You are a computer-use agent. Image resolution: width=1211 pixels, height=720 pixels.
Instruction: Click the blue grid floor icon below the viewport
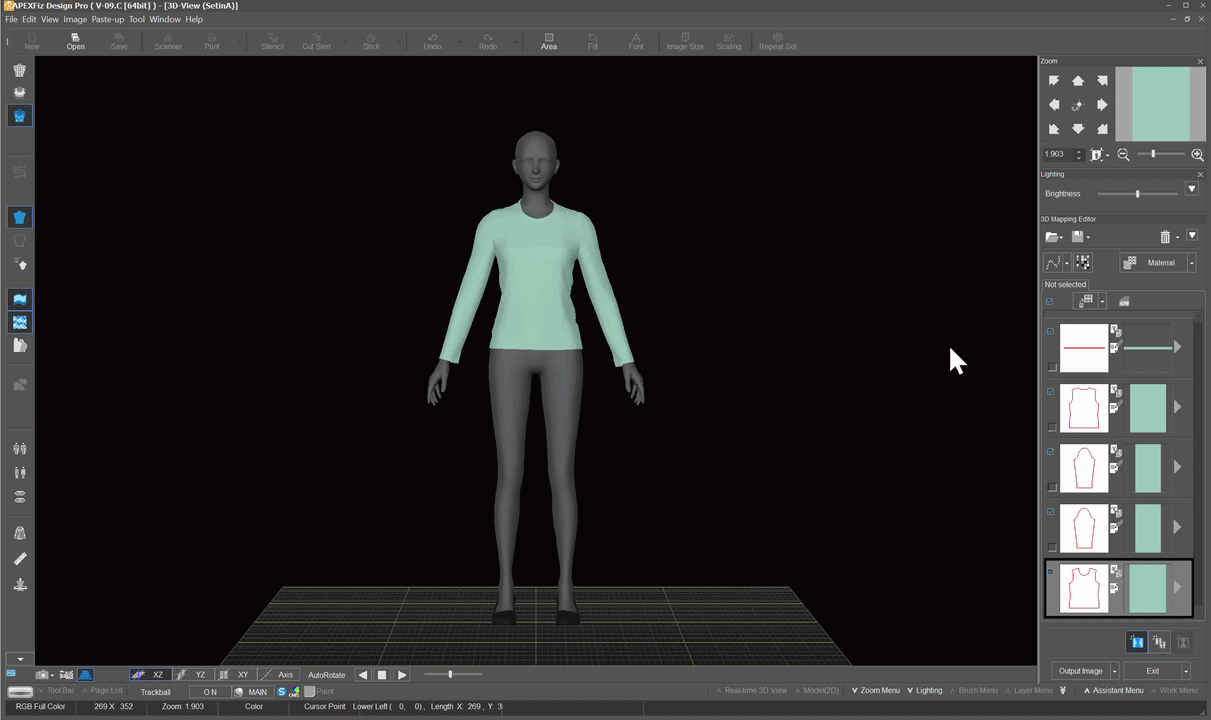pos(86,675)
